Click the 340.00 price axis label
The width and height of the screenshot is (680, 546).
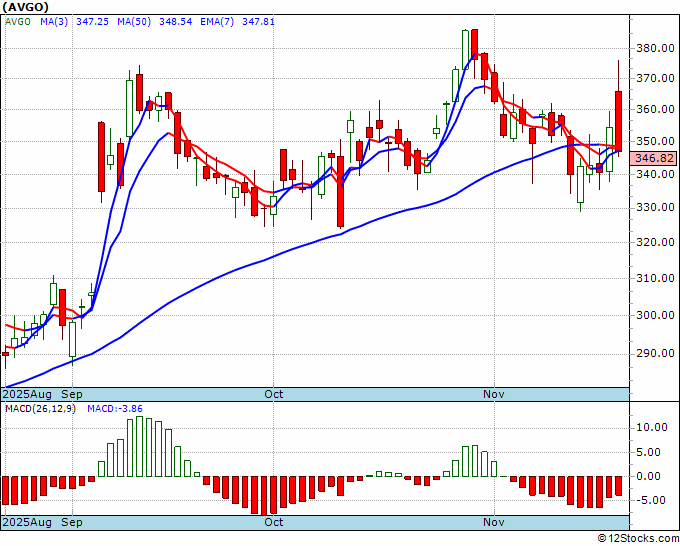click(655, 174)
